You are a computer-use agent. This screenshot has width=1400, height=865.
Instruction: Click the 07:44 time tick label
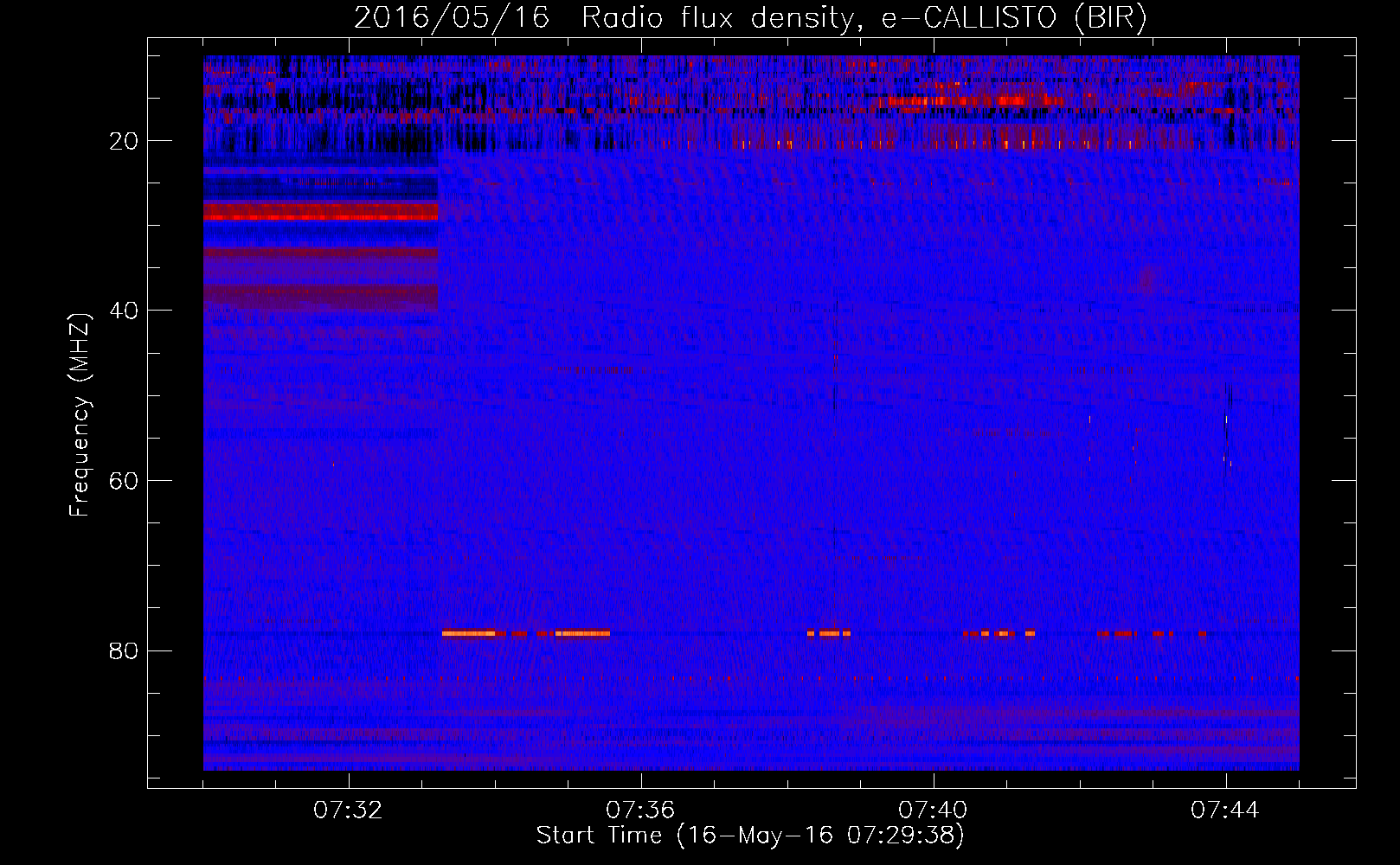tap(1225, 811)
